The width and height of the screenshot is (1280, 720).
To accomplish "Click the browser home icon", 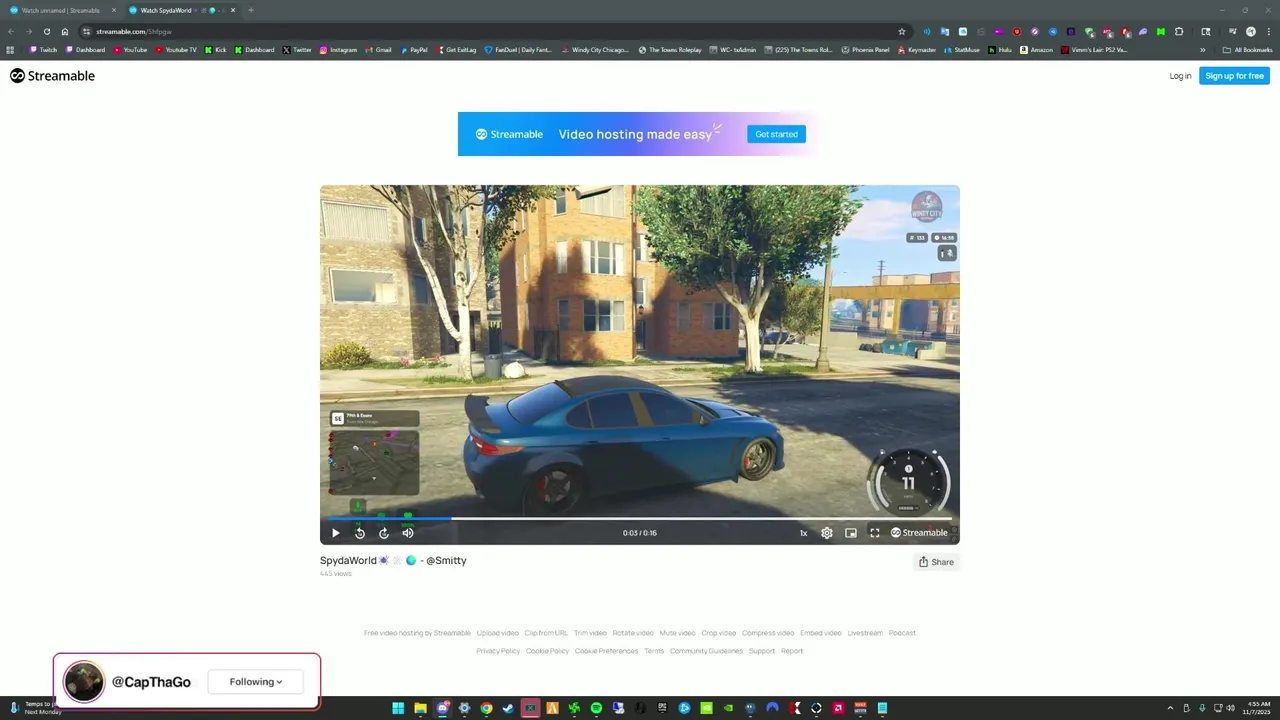I will pos(65,31).
